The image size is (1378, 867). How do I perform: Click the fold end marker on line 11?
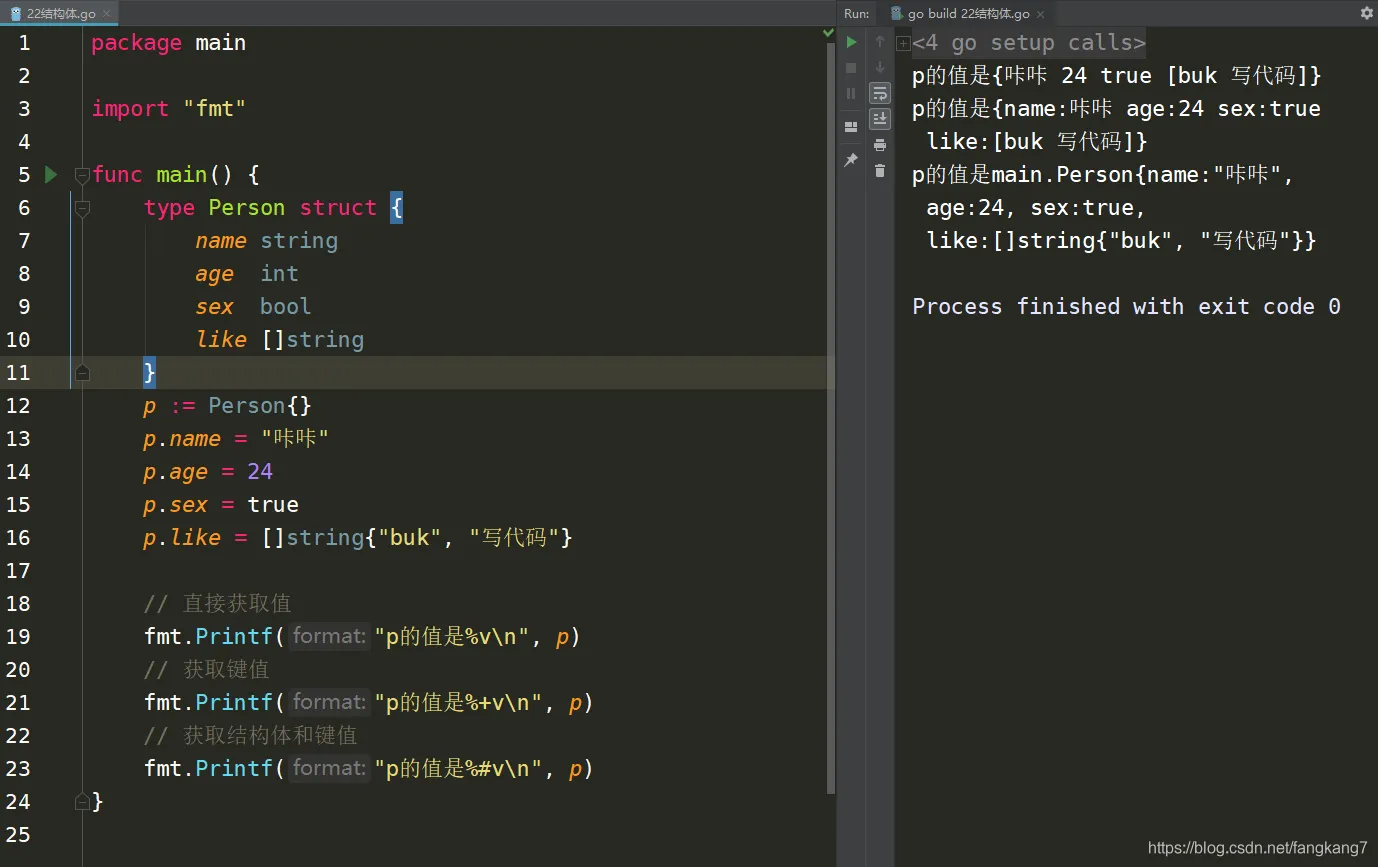pyautogui.click(x=83, y=372)
